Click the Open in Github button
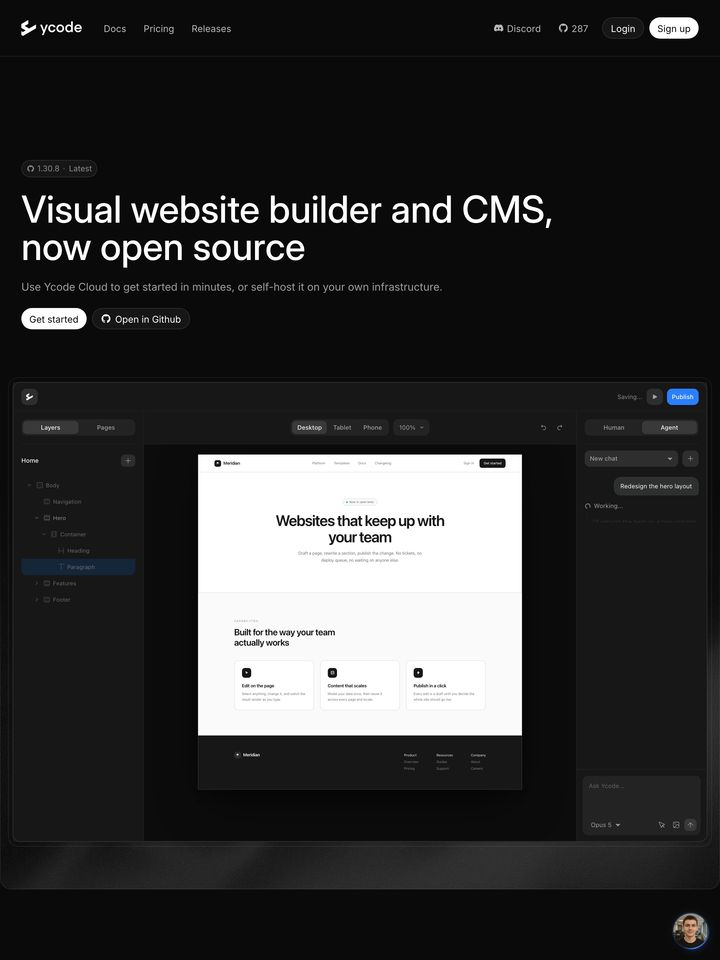Viewport: 720px width, 960px height. click(x=141, y=319)
